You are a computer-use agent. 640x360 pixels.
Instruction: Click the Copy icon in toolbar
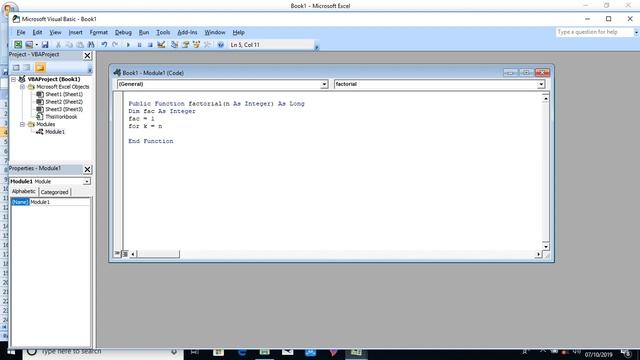click(69, 44)
